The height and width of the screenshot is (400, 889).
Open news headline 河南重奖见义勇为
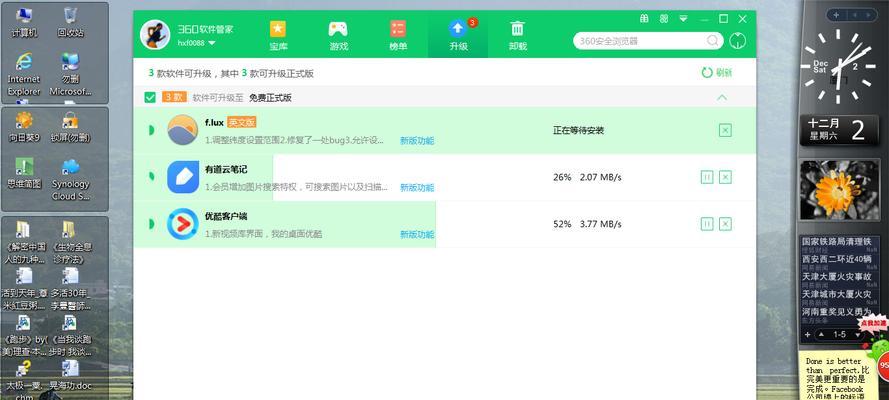[x=836, y=312]
